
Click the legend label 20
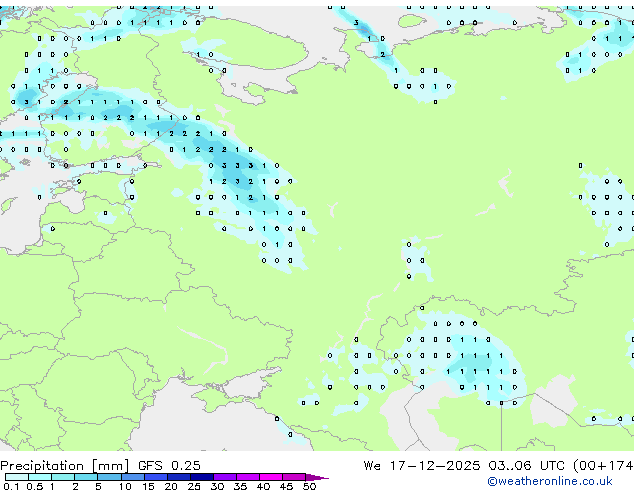pyautogui.click(x=171, y=486)
